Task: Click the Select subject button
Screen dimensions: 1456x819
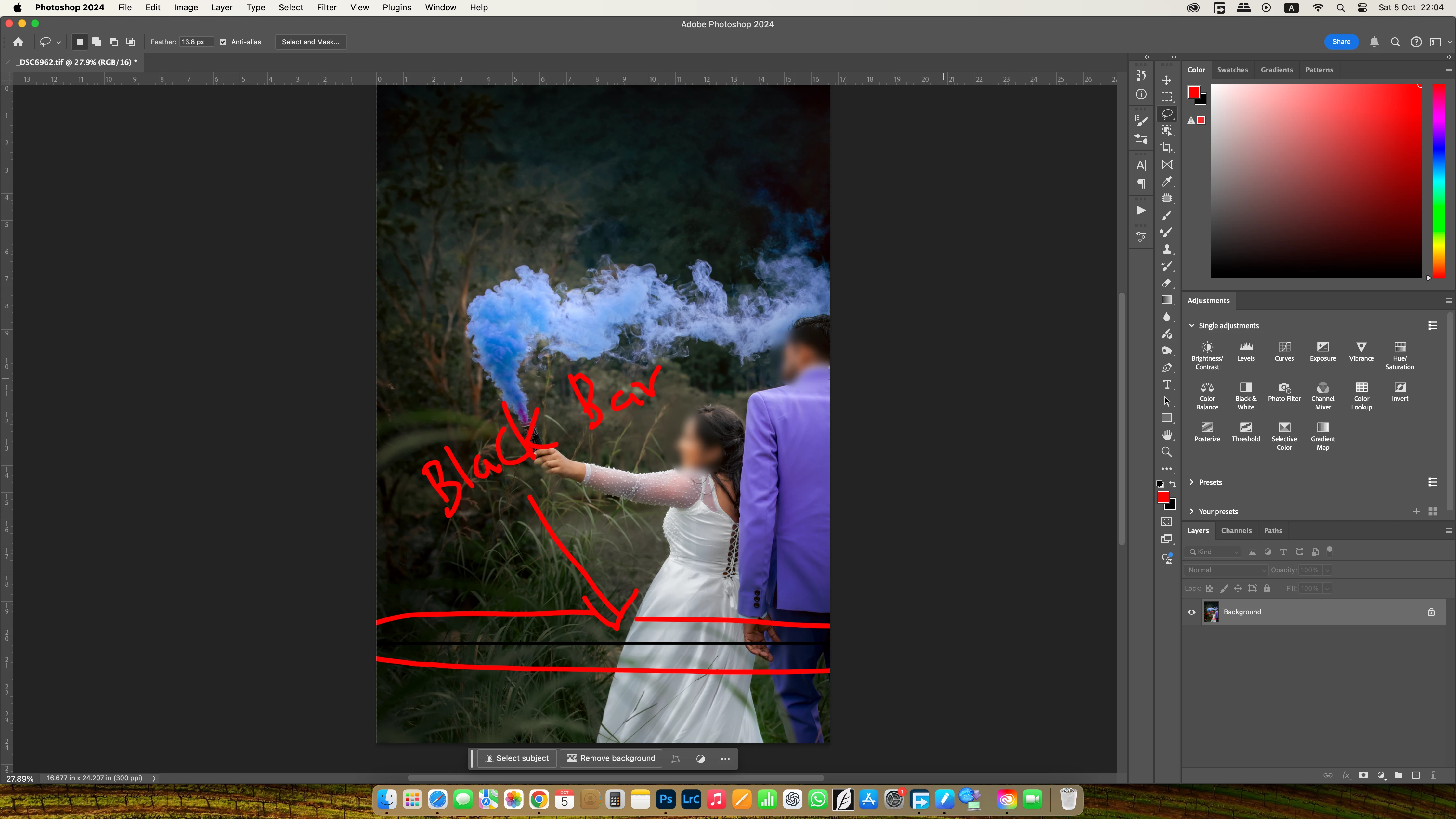Action: click(517, 759)
